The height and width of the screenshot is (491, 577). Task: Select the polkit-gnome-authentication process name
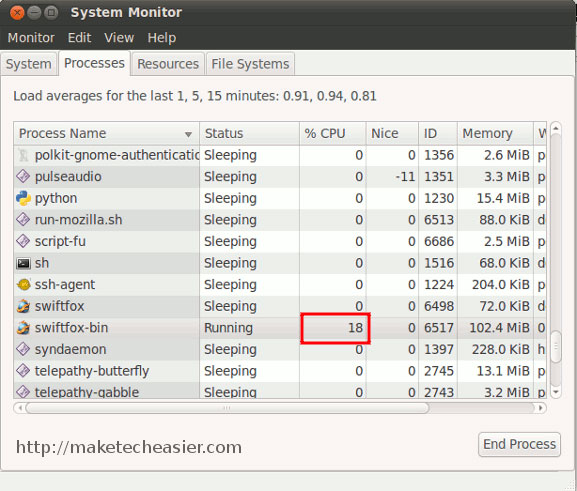117,155
